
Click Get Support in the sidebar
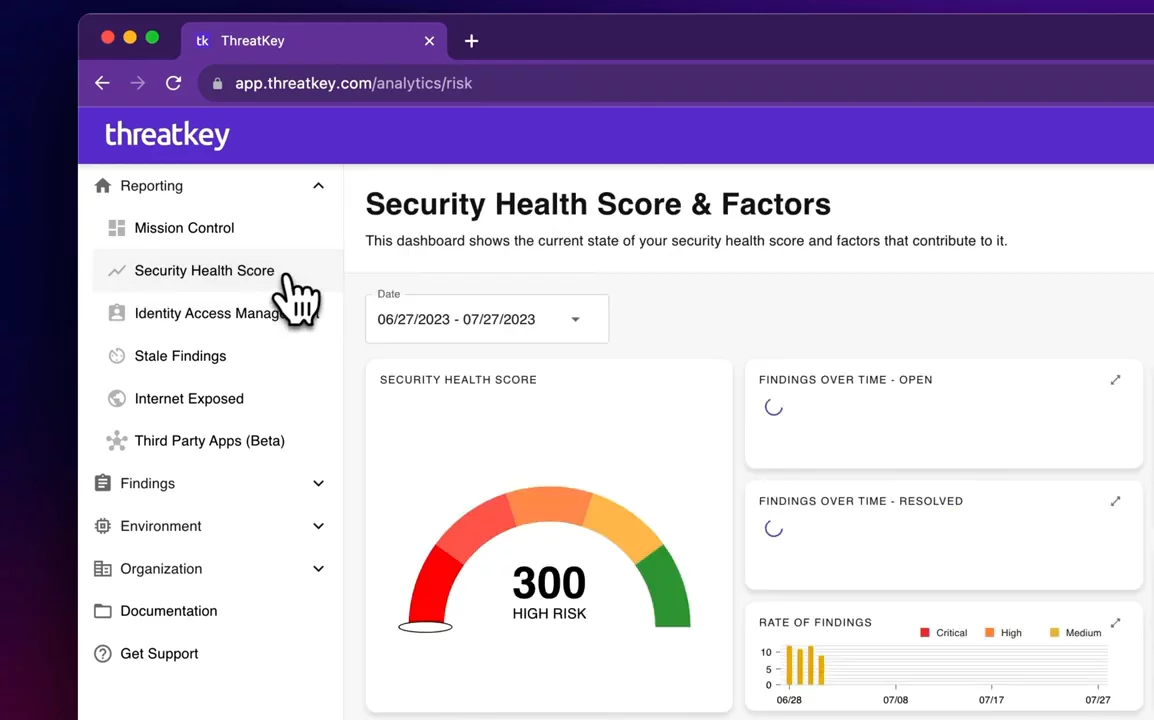pos(159,654)
